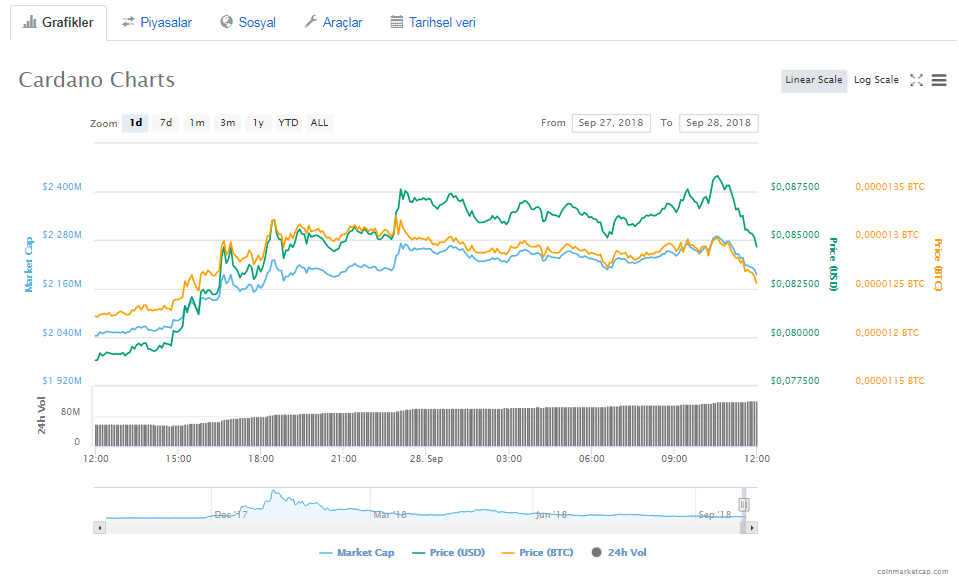The width and height of the screenshot is (959, 588).
Task: Click the 0,000012 BTC axis label
Action: pyautogui.click(x=887, y=333)
